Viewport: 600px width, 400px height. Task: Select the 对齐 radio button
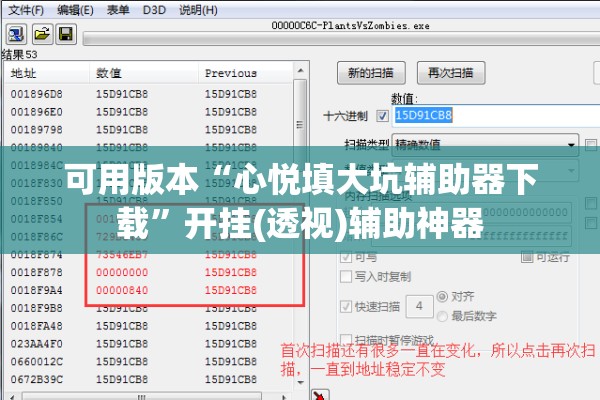[442, 296]
